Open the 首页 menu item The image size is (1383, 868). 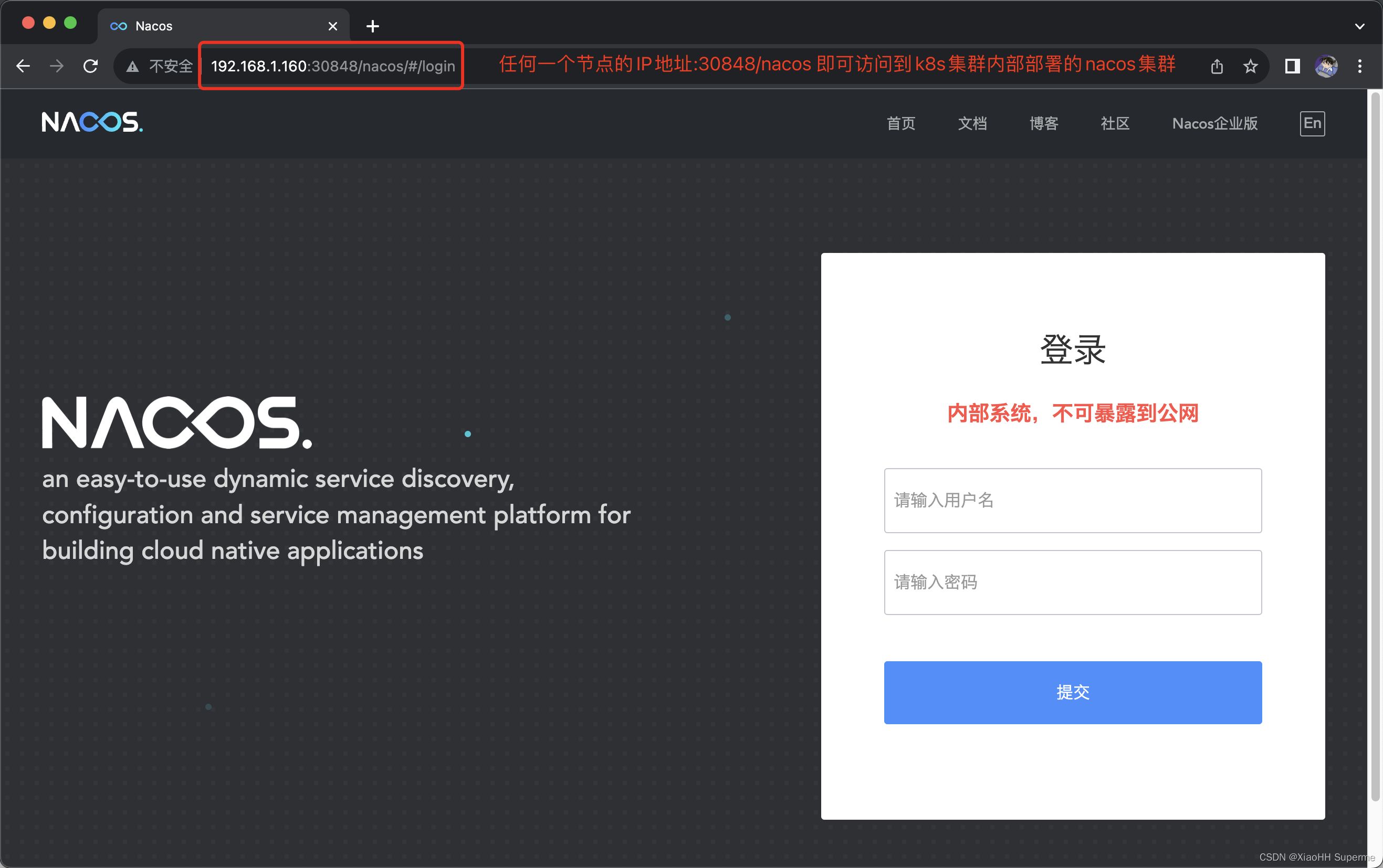pos(900,123)
